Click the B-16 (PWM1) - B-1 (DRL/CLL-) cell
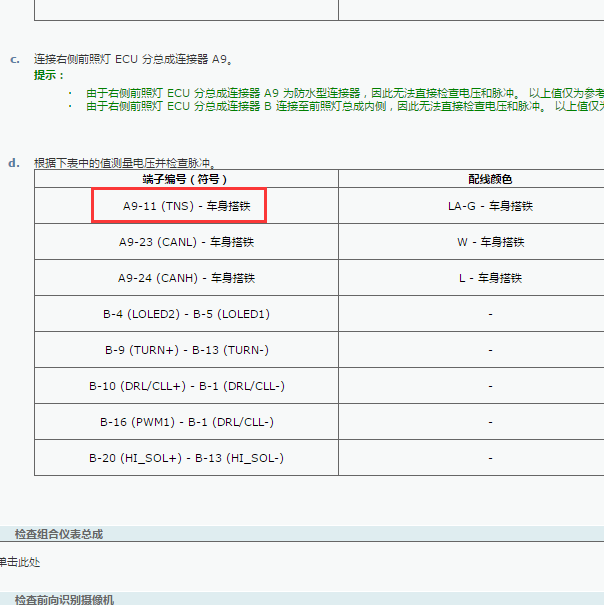Screen dimensions: 604x605 coord(186,422)
